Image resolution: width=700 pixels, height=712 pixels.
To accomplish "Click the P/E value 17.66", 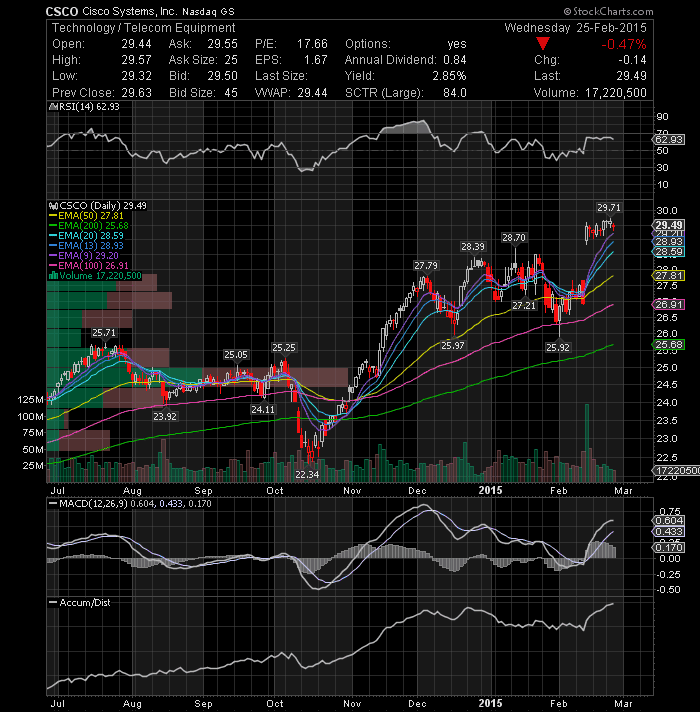I will pyautogui.click(x=312, y=44).
